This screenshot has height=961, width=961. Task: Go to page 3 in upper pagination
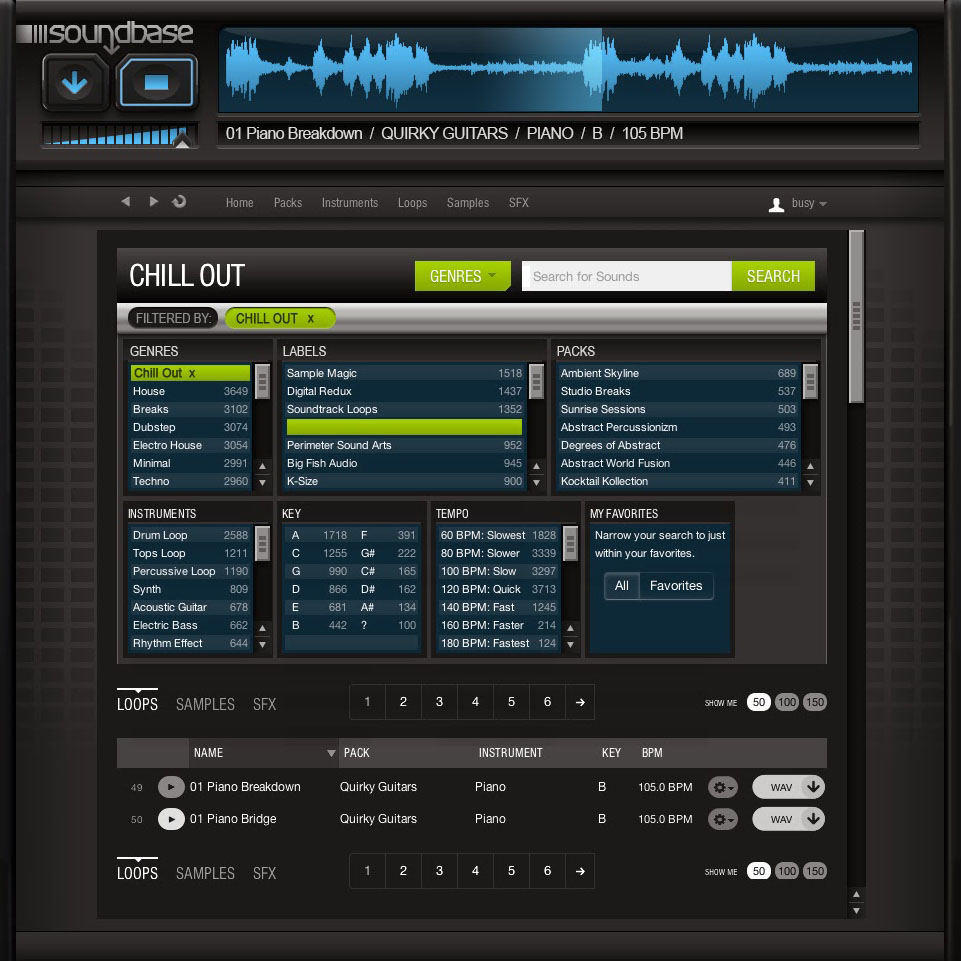tap(439, 702)
